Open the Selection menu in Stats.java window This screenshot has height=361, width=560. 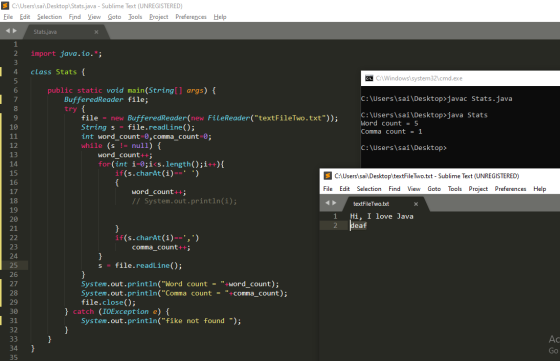pyautogui.click(x=49, y=17)
